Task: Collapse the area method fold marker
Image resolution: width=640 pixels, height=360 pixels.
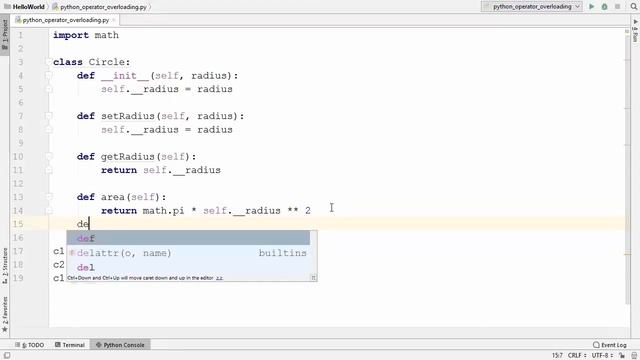Action: [x=48, y=197]
